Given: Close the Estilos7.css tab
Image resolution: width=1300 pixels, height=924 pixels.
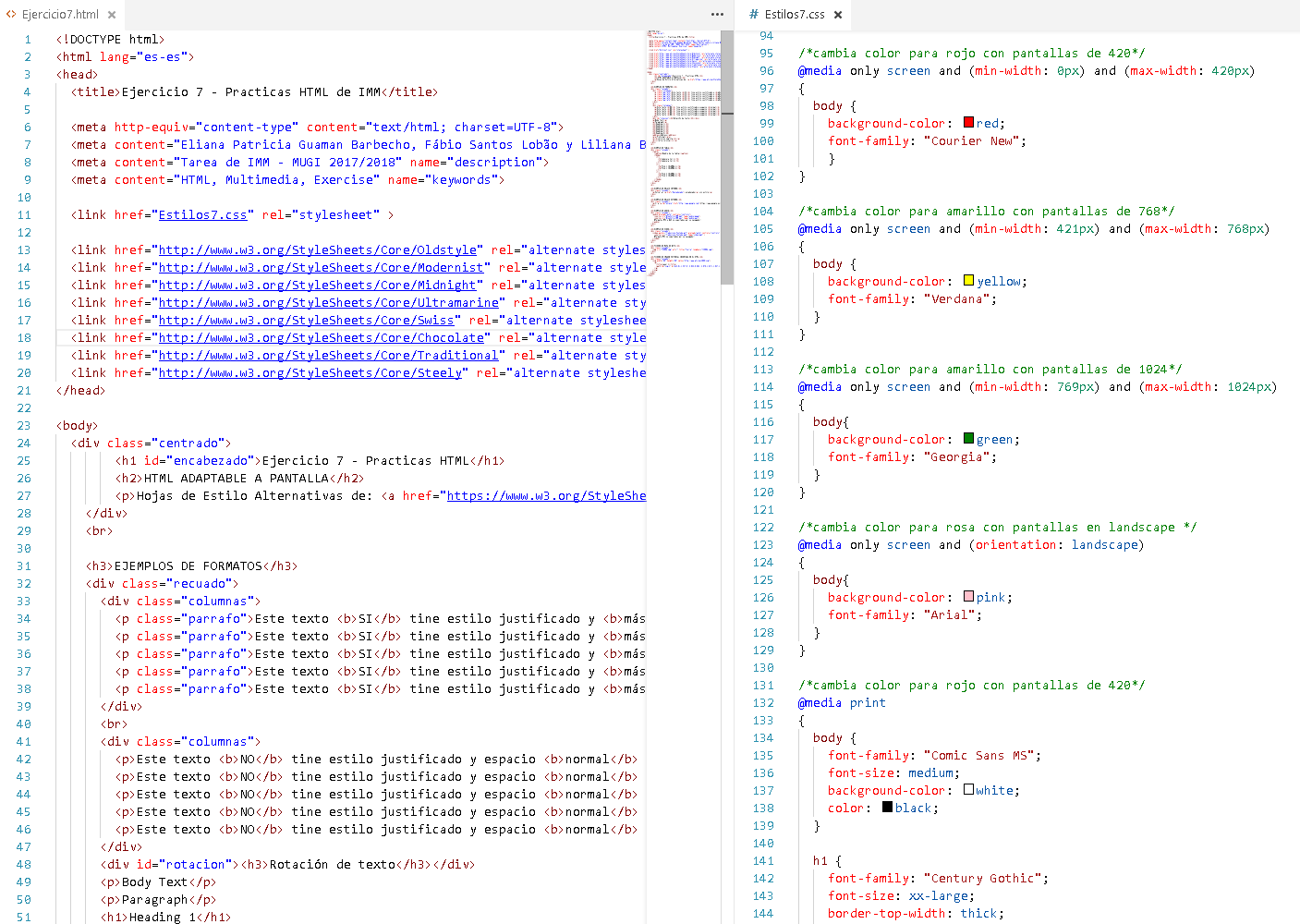Looking at the screenshot, I should pyautogui.click(x=838, y=15).
